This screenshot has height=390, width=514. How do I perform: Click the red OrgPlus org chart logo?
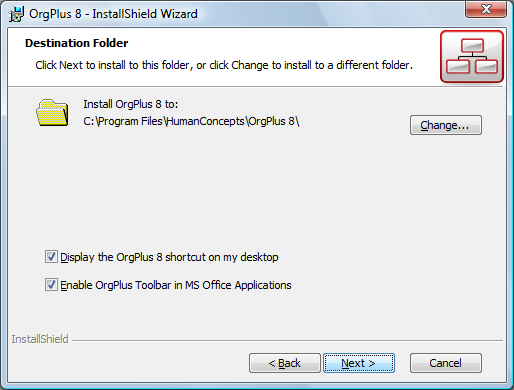472,57
